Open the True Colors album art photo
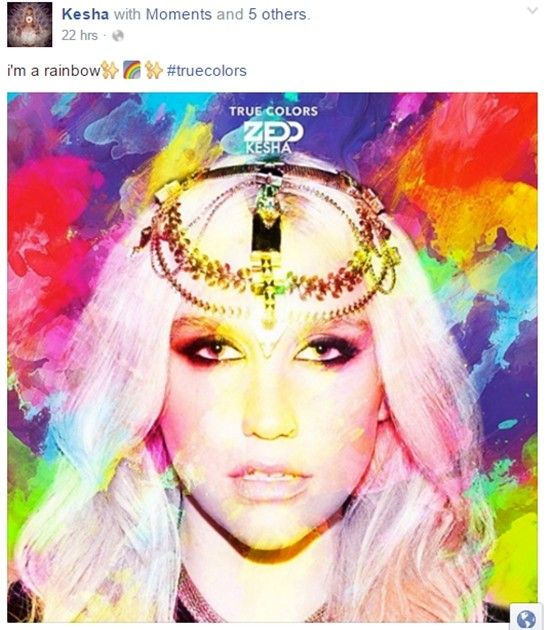This screenshot has height=630, width=550. (x=272, y=357)
